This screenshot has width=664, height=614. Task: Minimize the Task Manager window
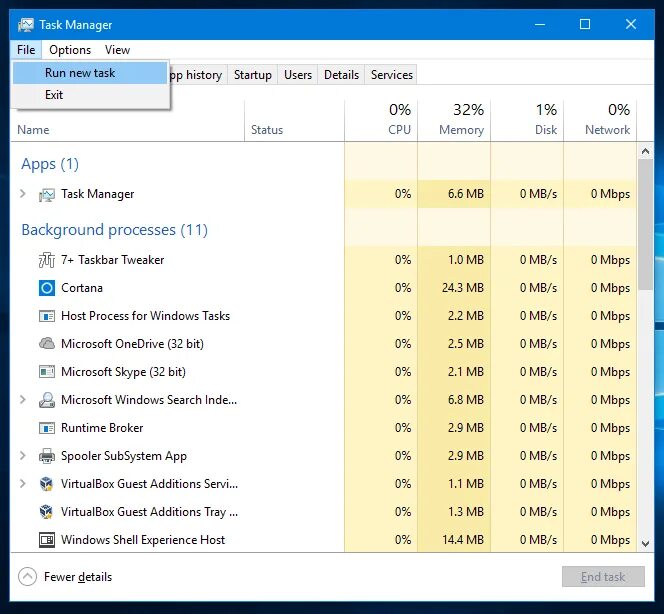540,24
